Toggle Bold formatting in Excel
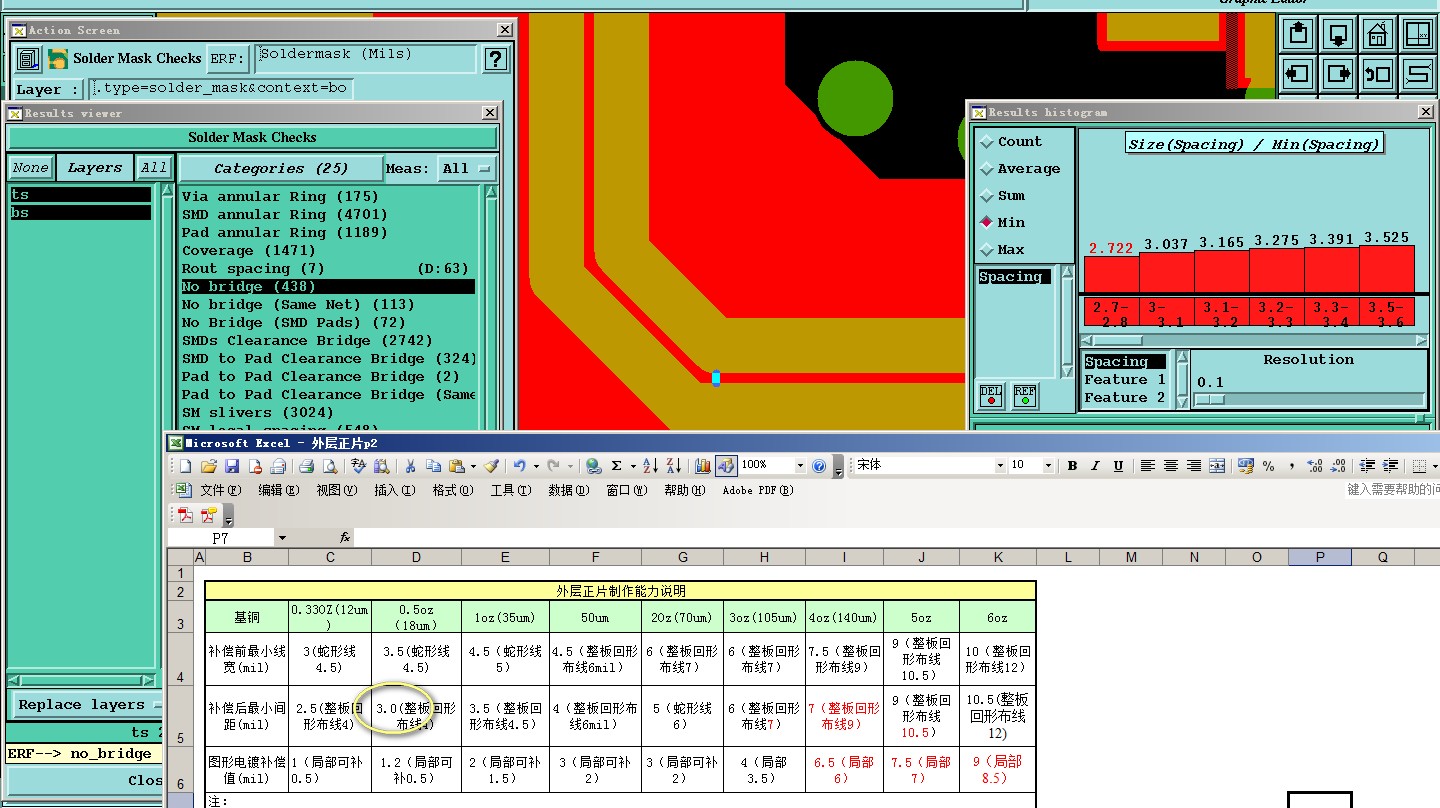 coord(1073,466)
